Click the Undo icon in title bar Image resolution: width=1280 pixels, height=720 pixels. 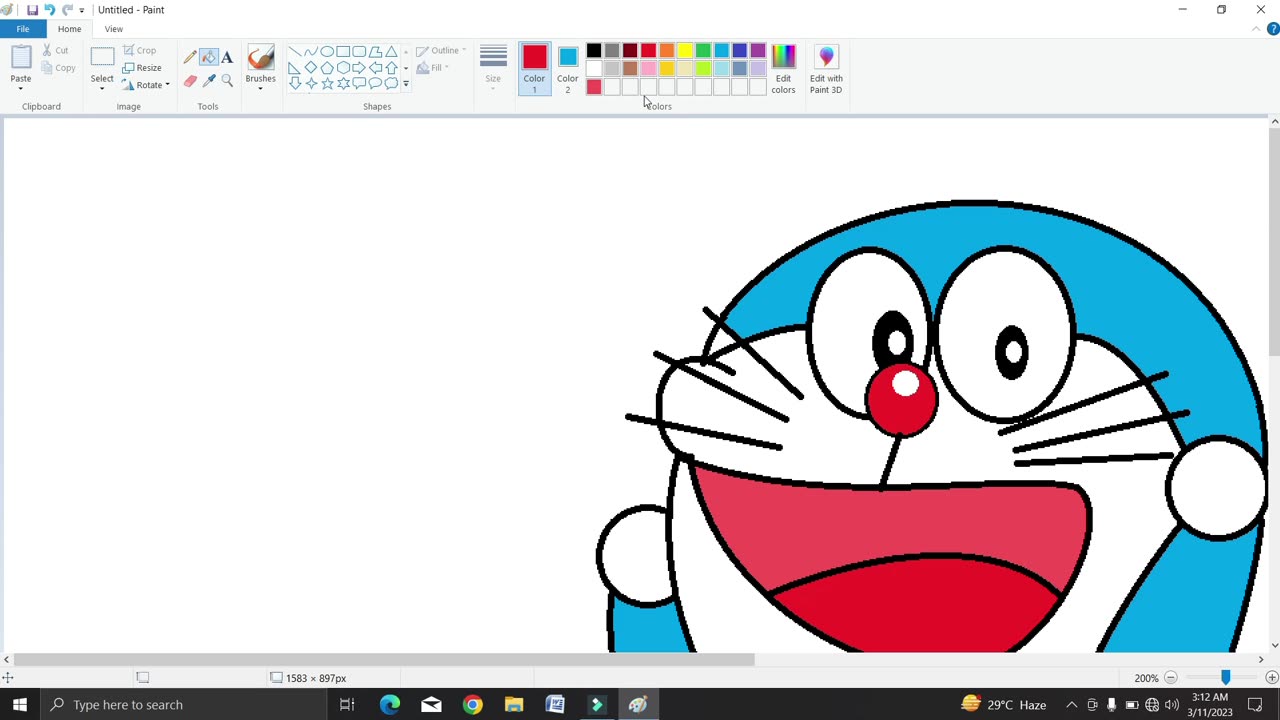[49, 9]
